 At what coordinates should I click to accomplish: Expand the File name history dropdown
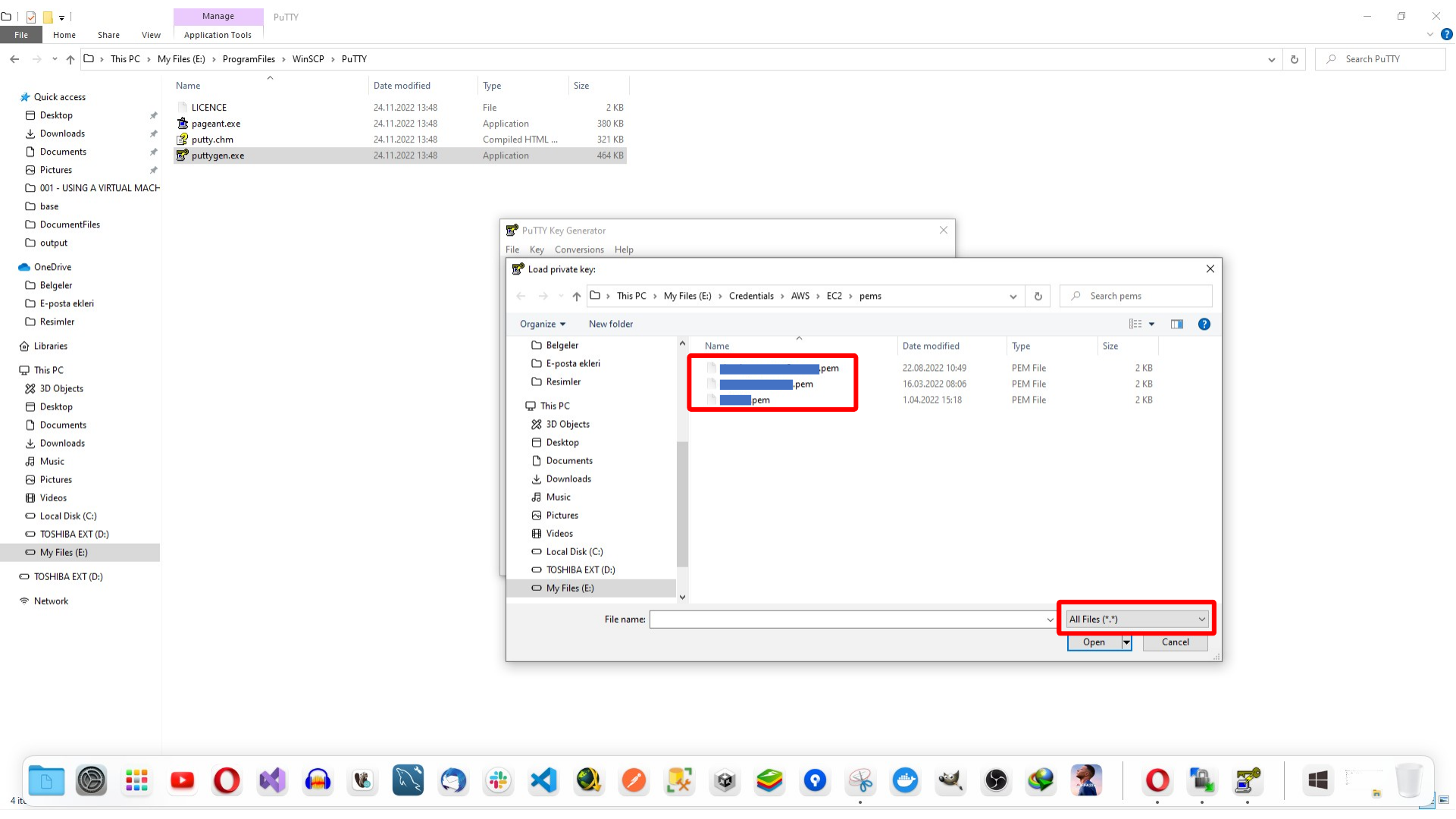point(1050,620)
